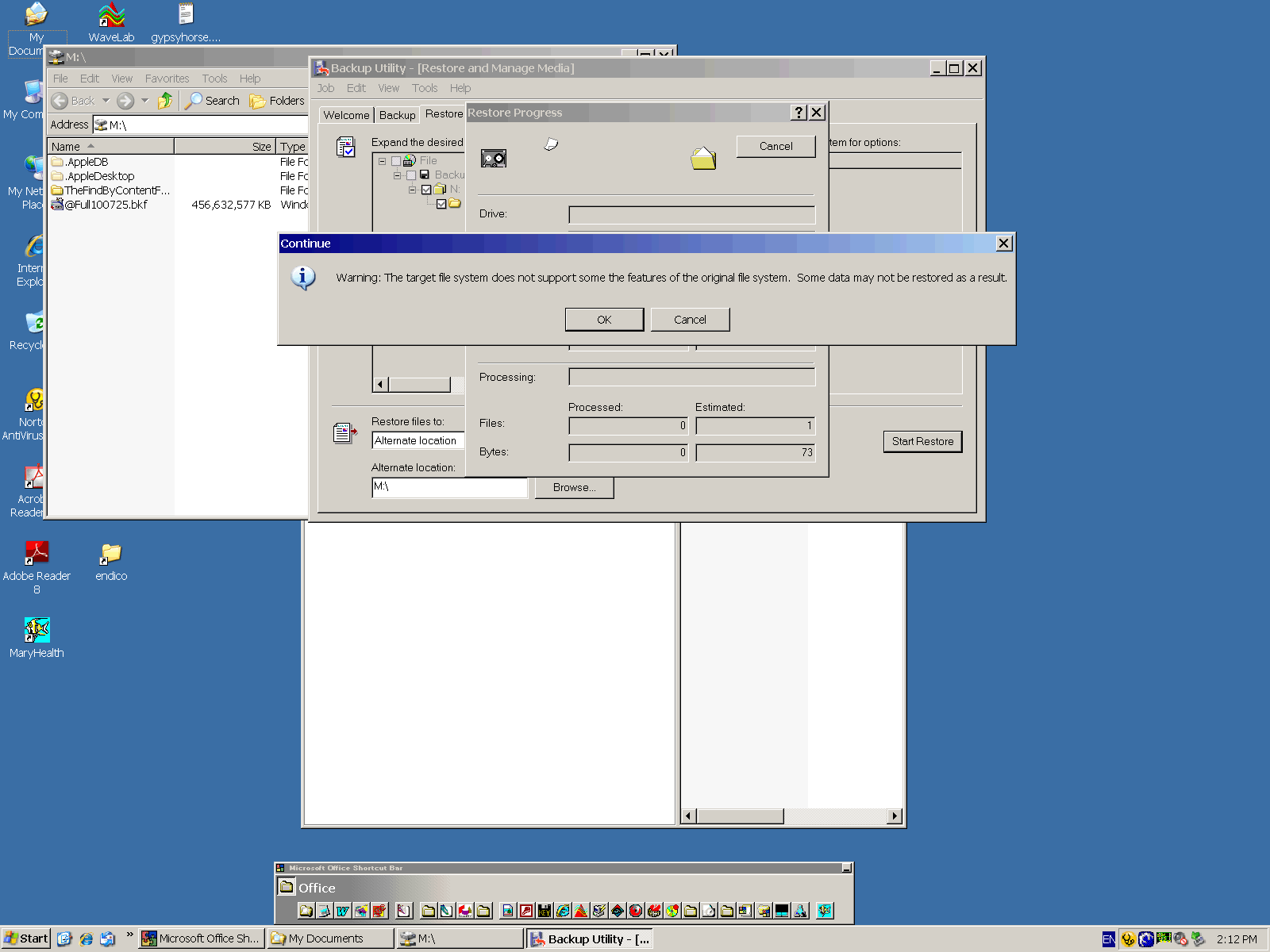Open Microsoft Word from Office Shortcut Bar

343,911
